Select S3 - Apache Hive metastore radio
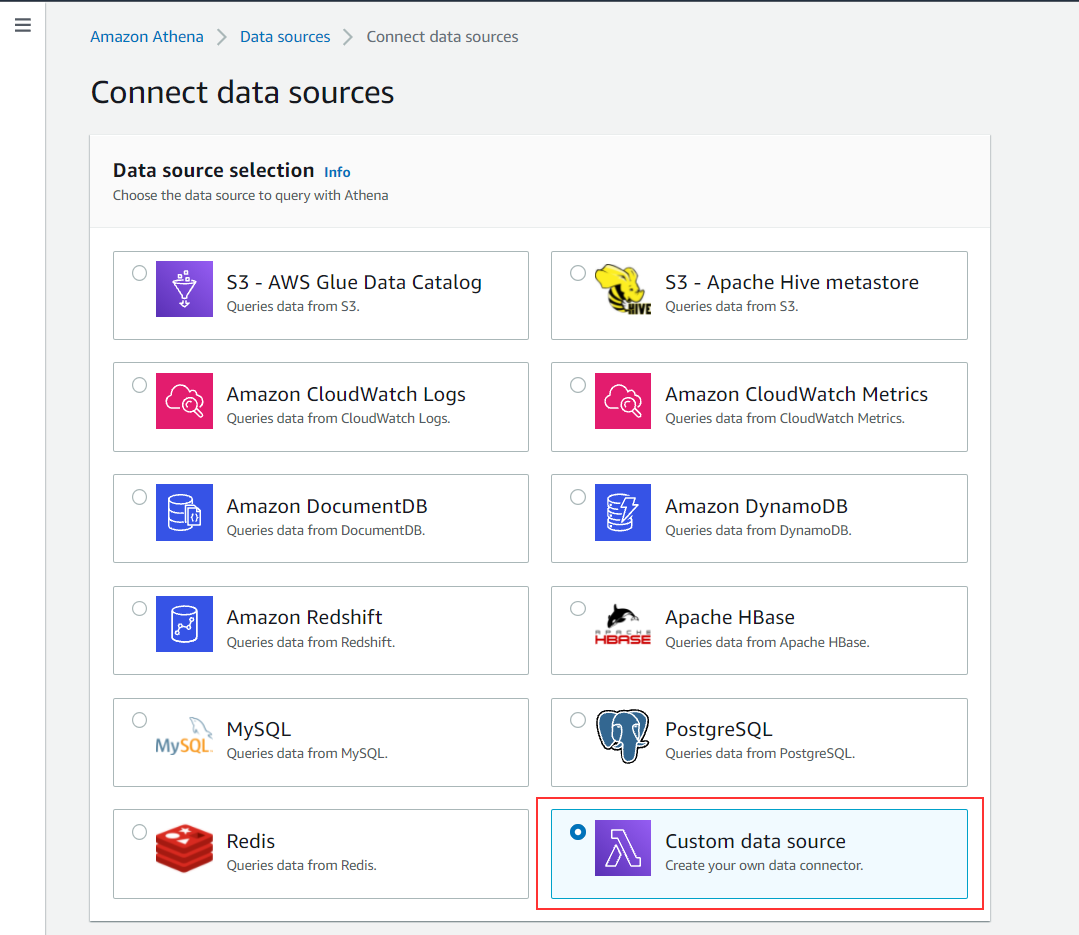Image resolution: width=1079 pixels, height=935 pixels. (x=578, y=273)
